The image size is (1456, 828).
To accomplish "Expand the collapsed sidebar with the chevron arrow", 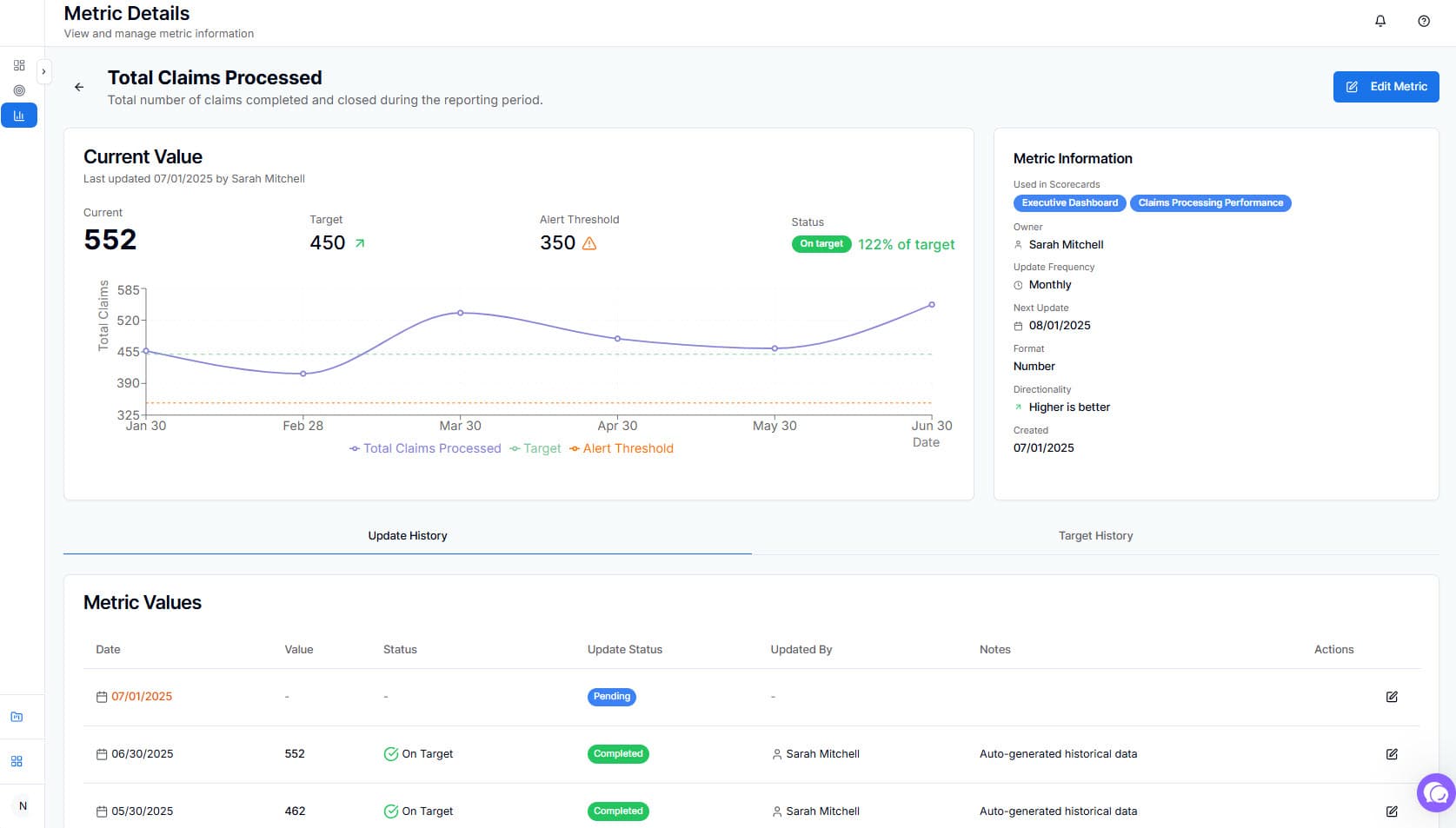I will (44, 72).
